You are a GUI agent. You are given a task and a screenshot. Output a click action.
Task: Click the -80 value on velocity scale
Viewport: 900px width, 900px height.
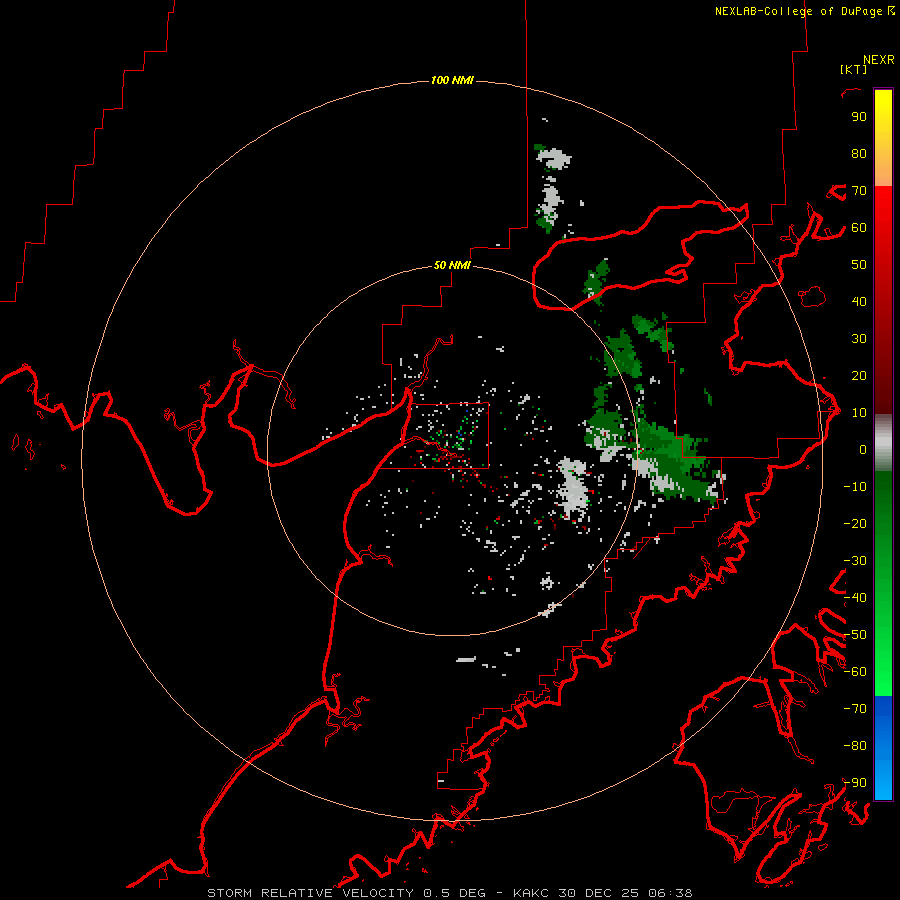coord(855,746)
